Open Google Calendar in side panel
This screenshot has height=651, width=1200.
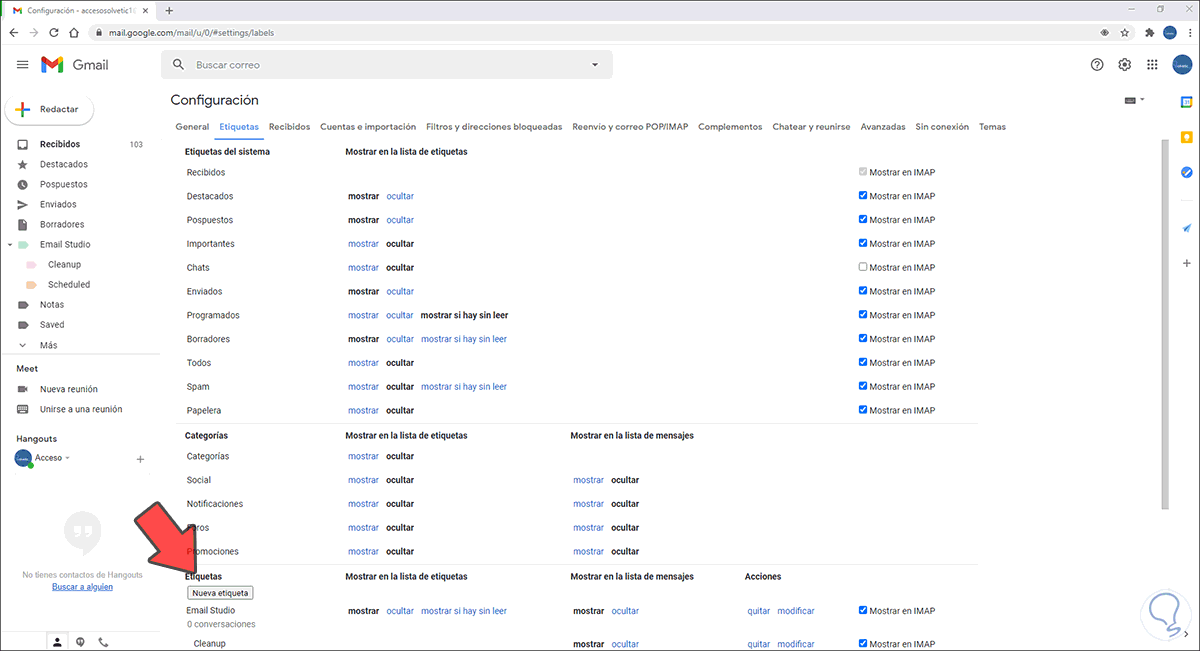[1186, 101]
